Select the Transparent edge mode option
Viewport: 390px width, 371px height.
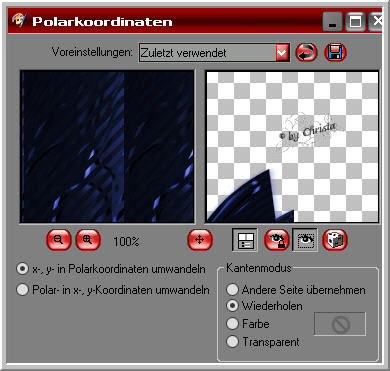coord(263,342)
